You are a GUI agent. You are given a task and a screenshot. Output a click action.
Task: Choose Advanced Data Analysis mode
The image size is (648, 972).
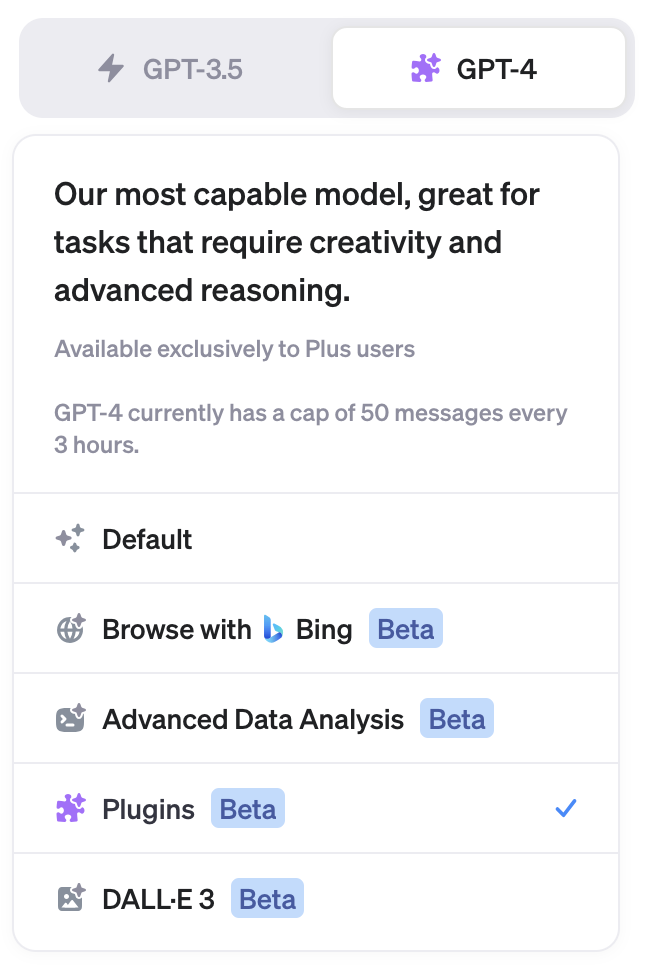click(x=251, y=719)
